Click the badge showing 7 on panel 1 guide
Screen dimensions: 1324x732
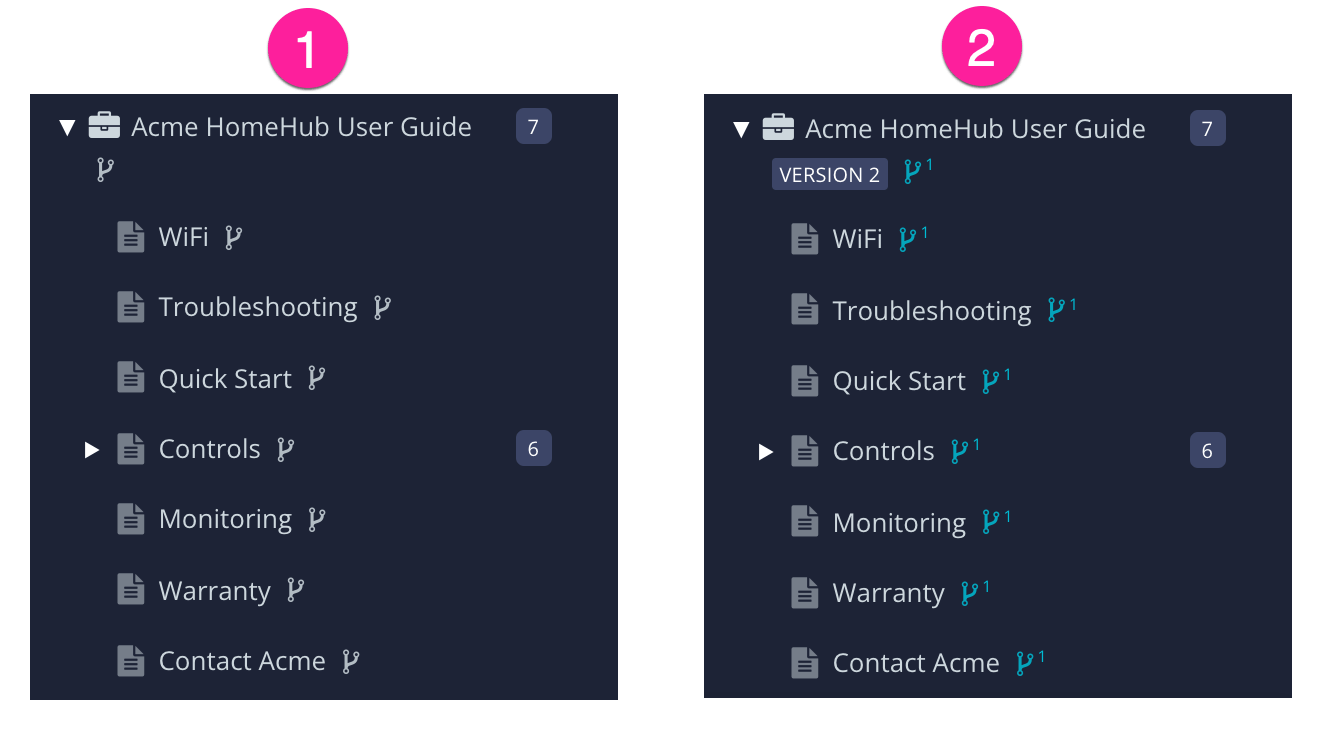pos(533,126)
